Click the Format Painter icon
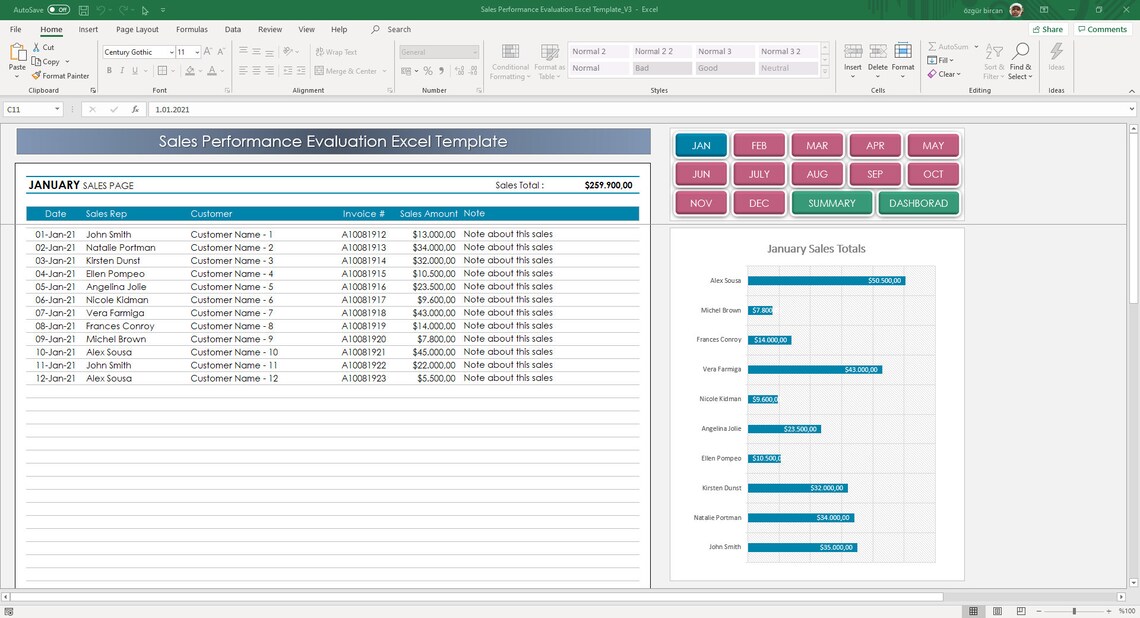Viewport: 1140px width, 618px height. [37, 75]
